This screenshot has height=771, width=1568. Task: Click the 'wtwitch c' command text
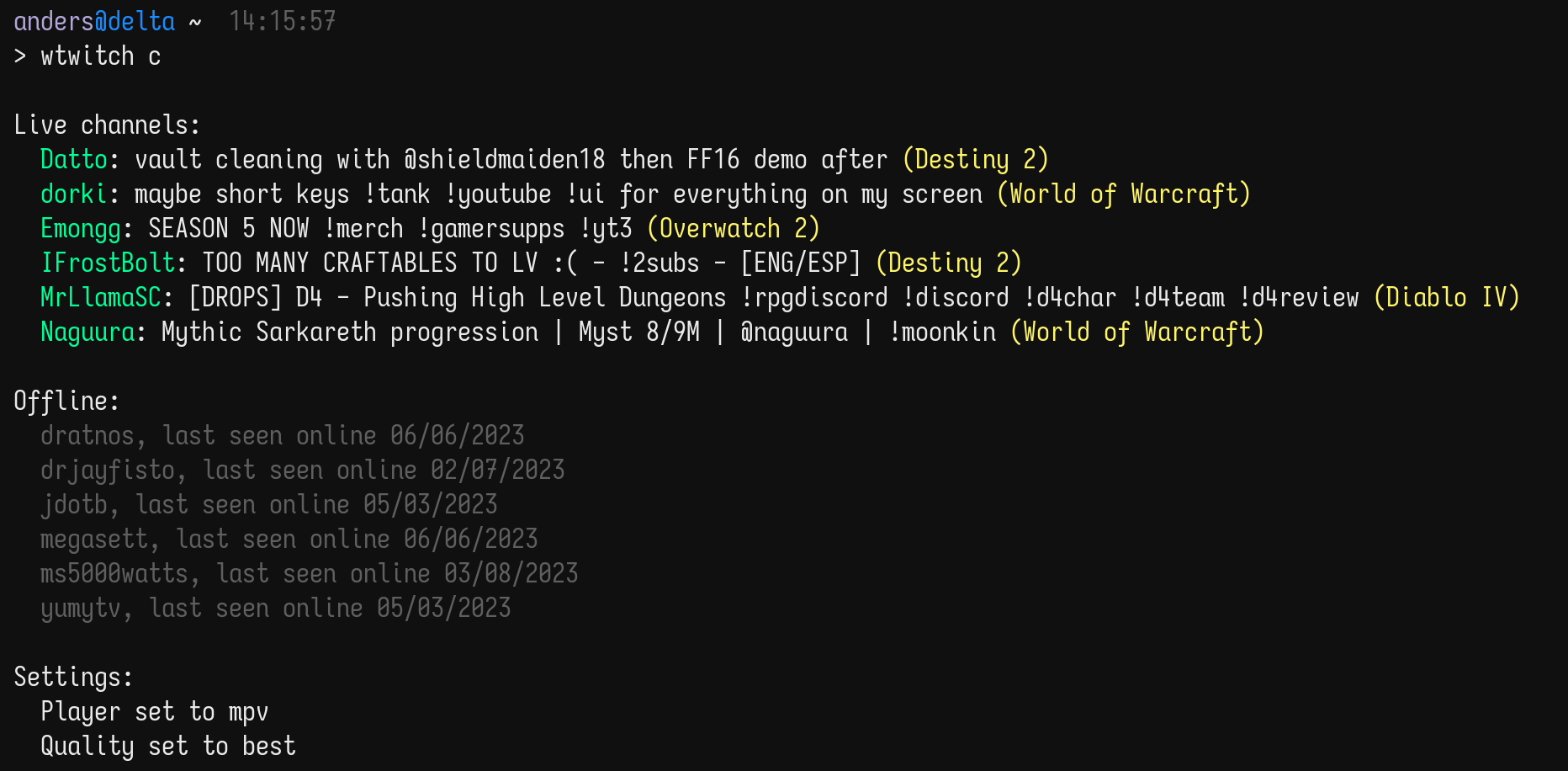(100, 56)
